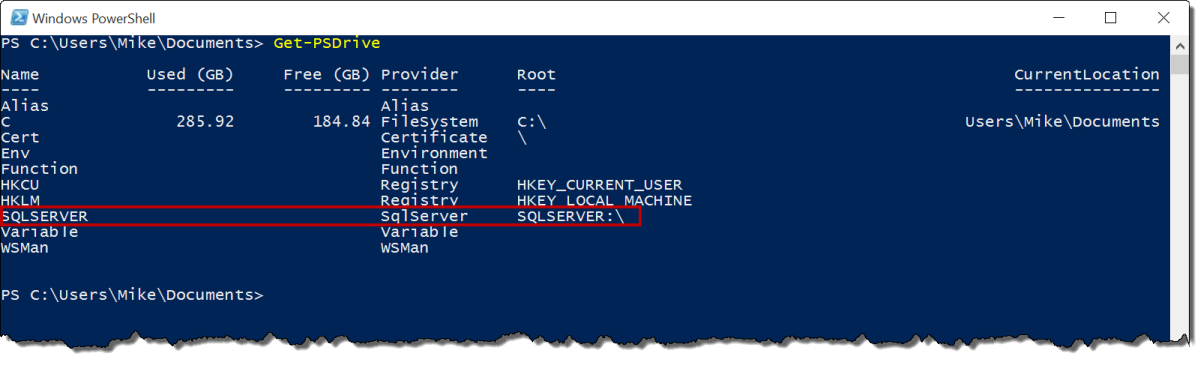Image resolution: width=1202 pixels, height=365 pixels.
Task: Click the Used (GB) column header
Action: (x=190, y=75)
